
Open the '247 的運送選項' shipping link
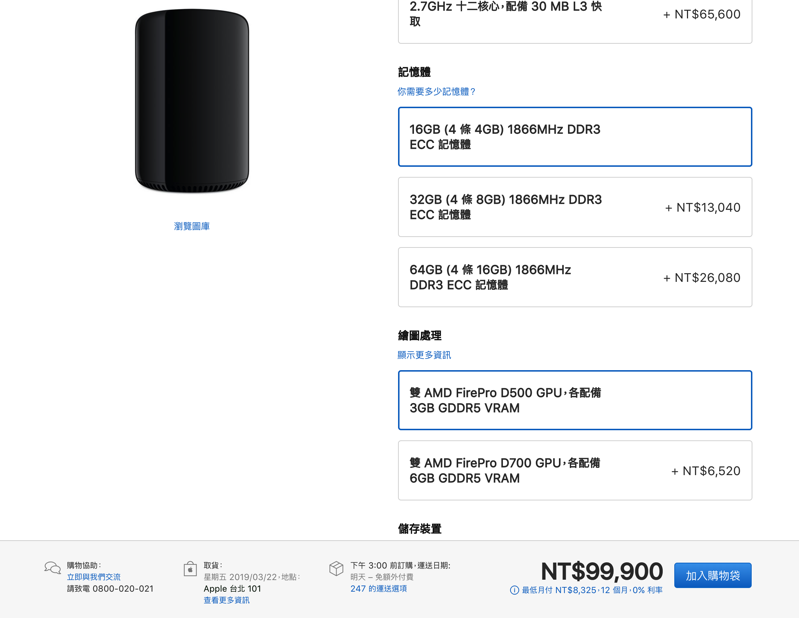[379, 588]
